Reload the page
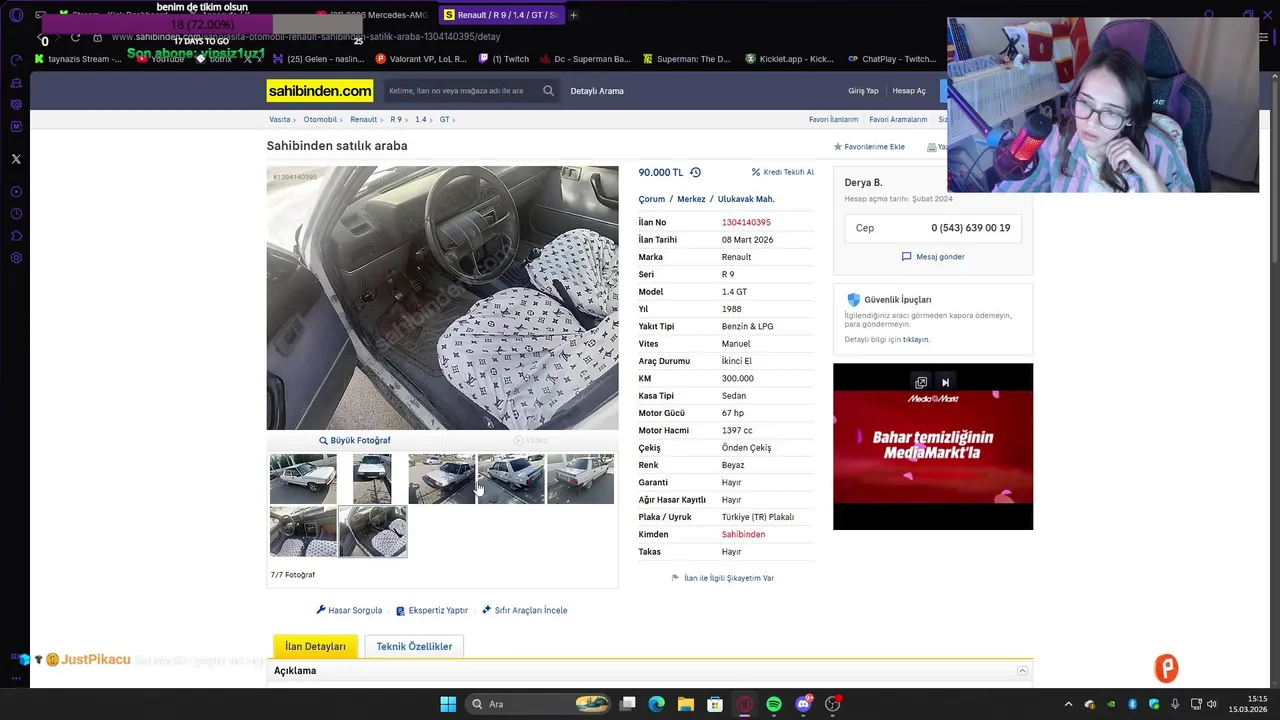The width and height of the screenshot is (1280, 720). tap(75, 37)
